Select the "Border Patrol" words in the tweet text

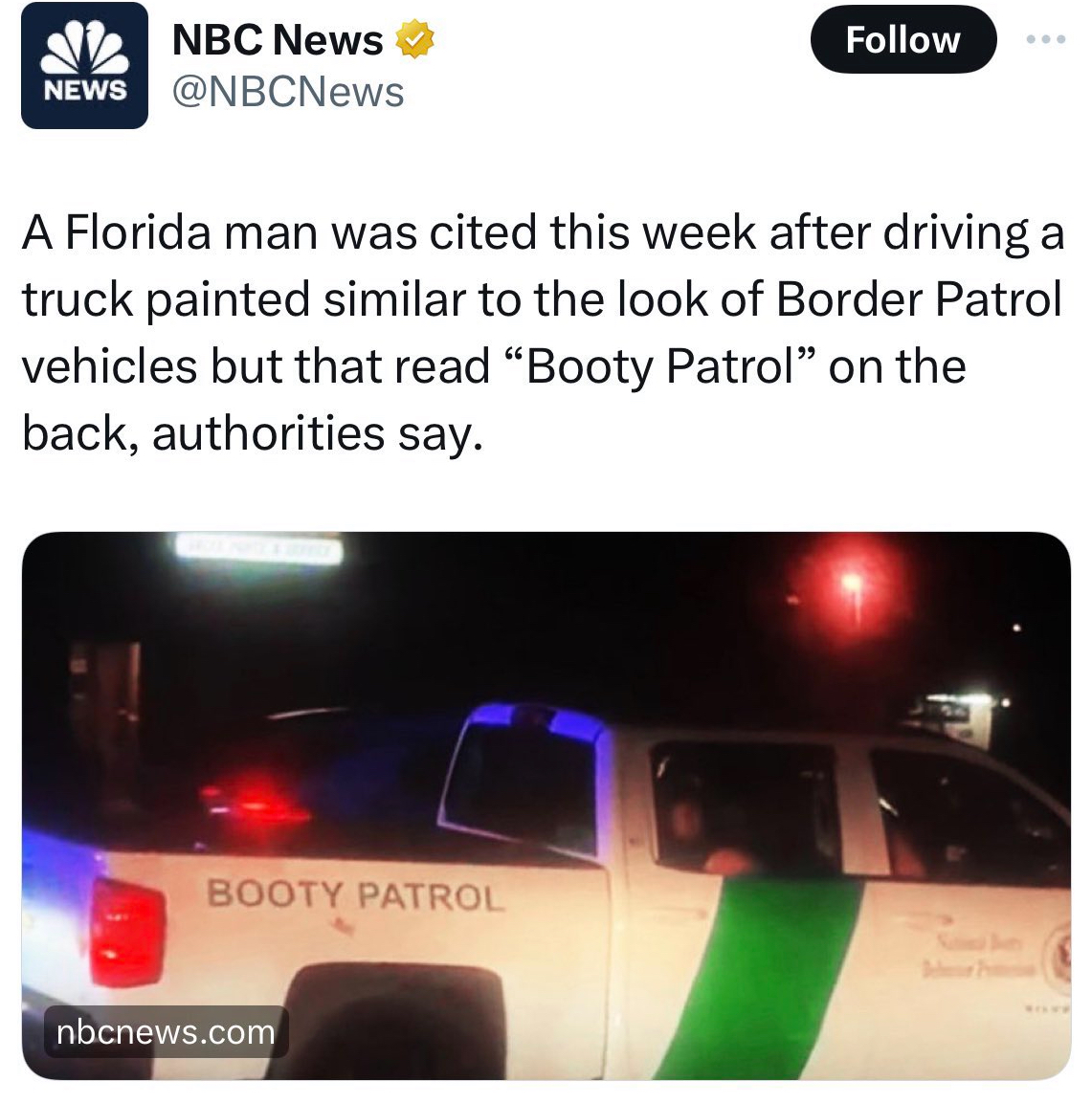[x=919, y=299]
